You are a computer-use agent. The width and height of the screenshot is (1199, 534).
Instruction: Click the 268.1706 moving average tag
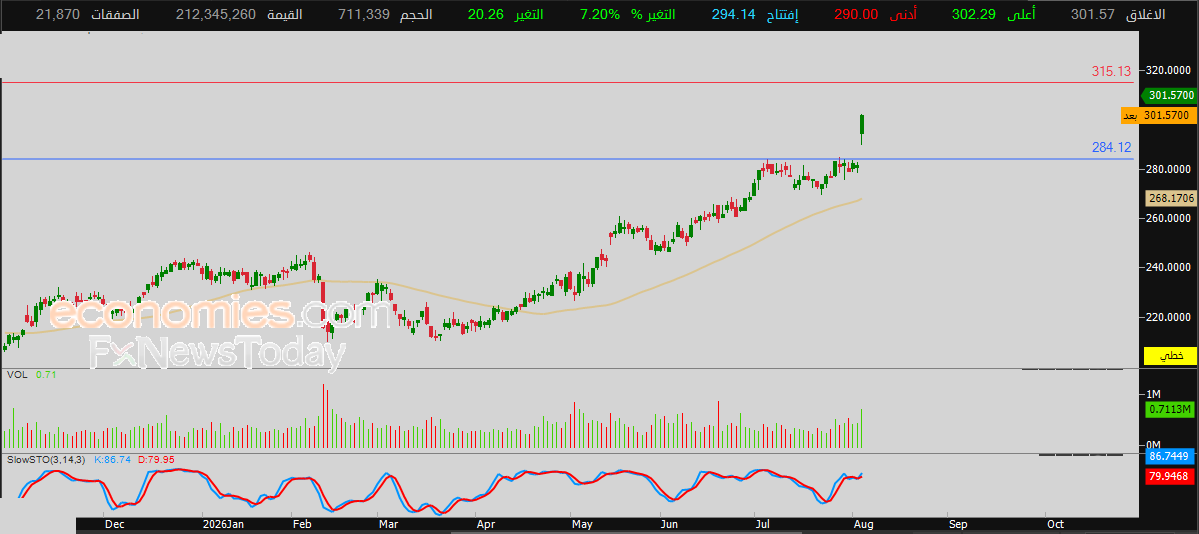(x=1170, y=199)
